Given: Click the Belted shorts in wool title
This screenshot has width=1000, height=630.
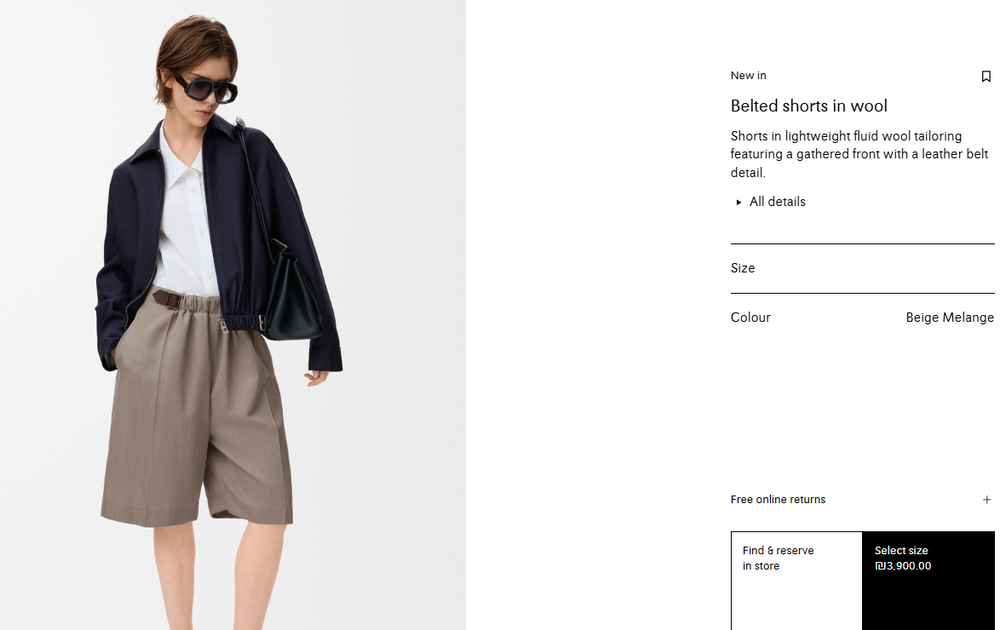Looking at the screenshot, I should [x=809, y=106].
